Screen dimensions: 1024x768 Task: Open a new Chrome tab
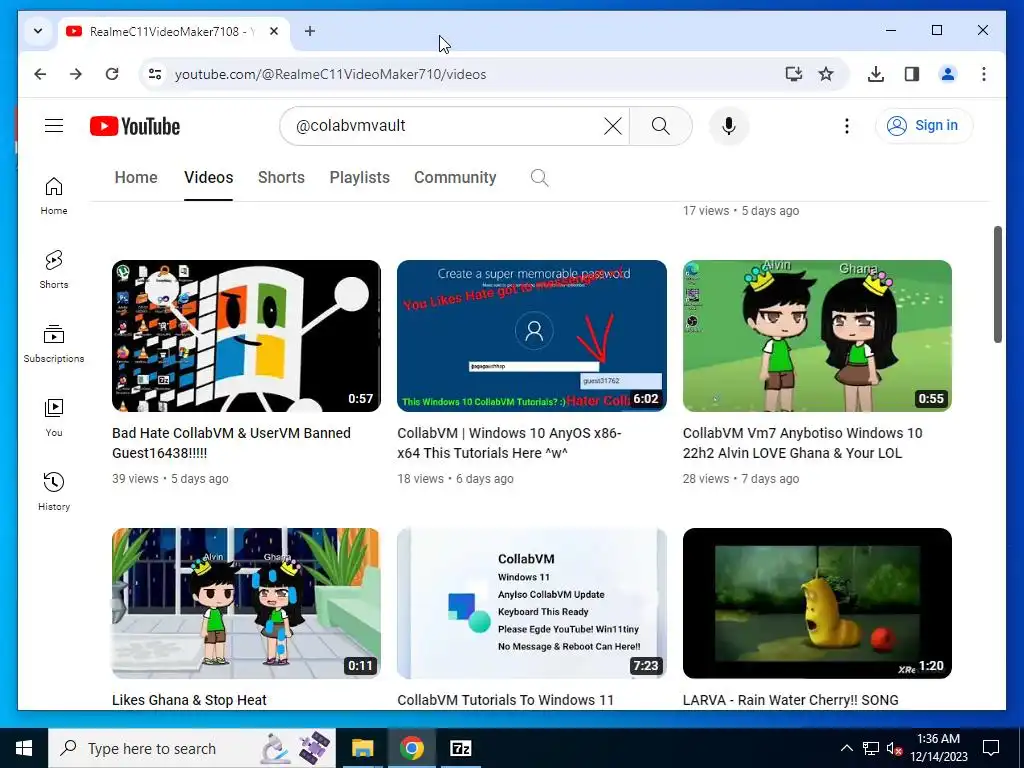(310, 31)
